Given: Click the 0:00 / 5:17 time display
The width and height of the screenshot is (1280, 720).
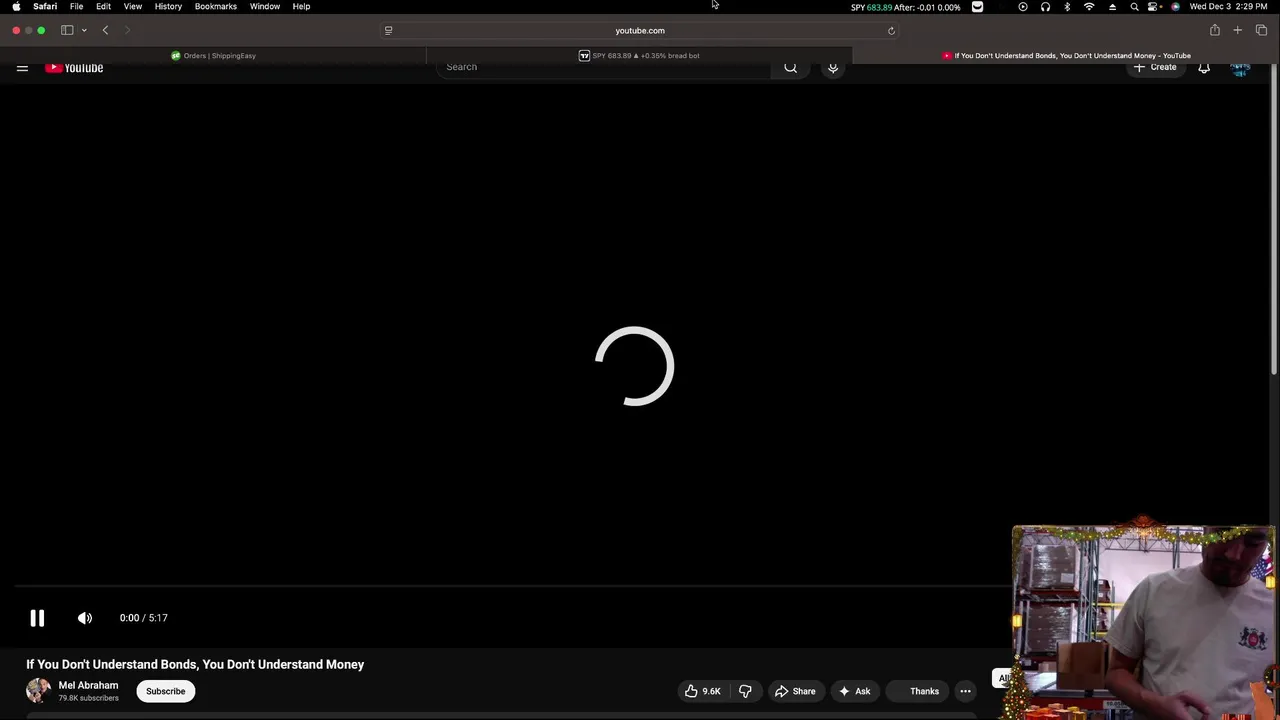Looking at the screenshot, I should click(144, 618).
